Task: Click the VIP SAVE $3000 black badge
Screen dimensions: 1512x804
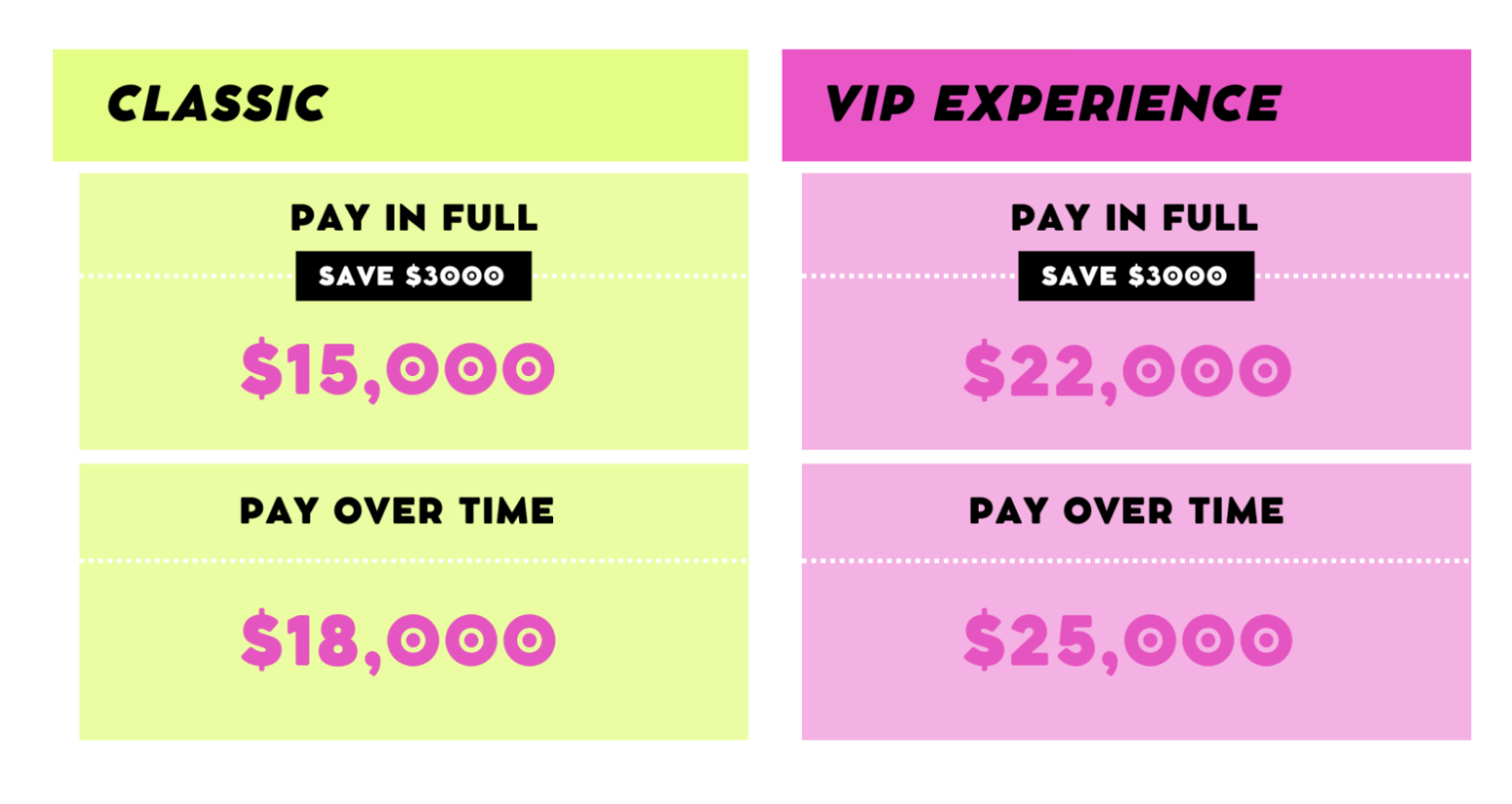Action: point(1135,276)
